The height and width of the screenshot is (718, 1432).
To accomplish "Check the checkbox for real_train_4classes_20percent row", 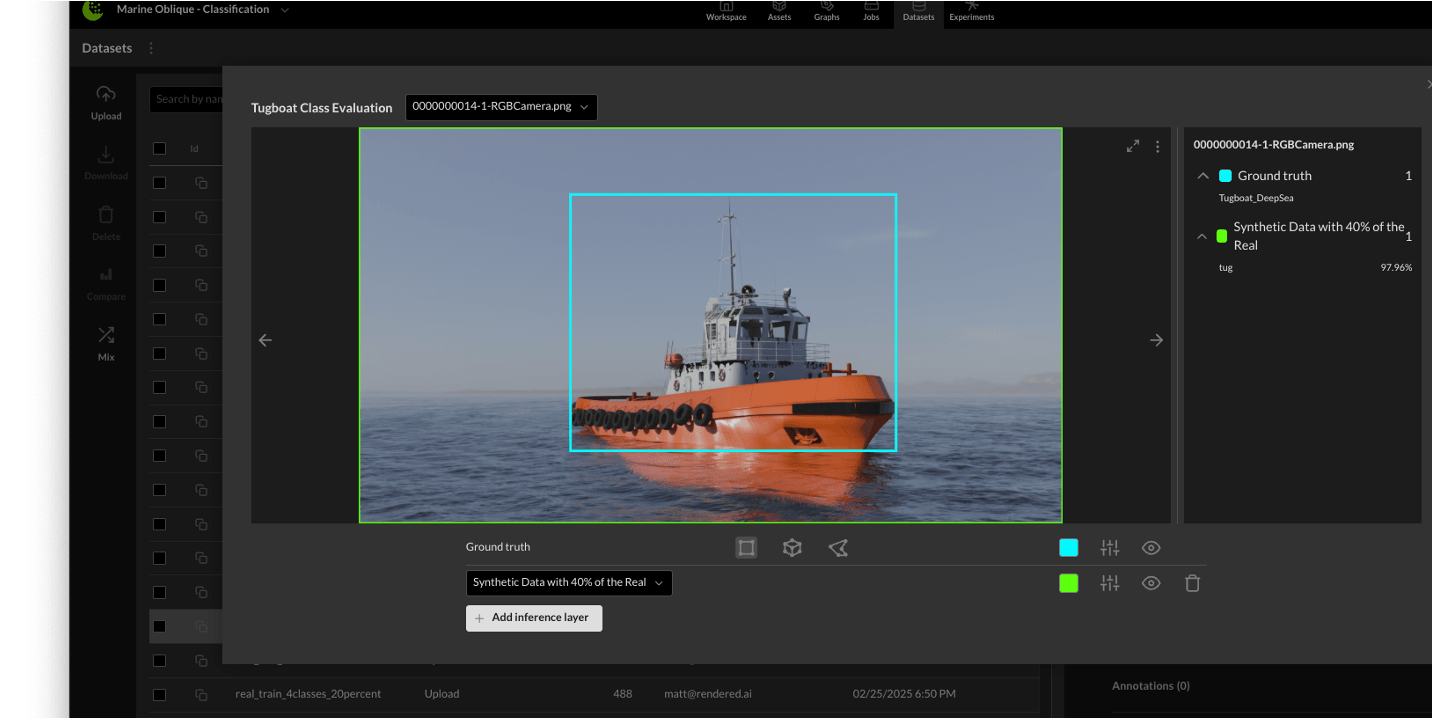I will 158,694.
